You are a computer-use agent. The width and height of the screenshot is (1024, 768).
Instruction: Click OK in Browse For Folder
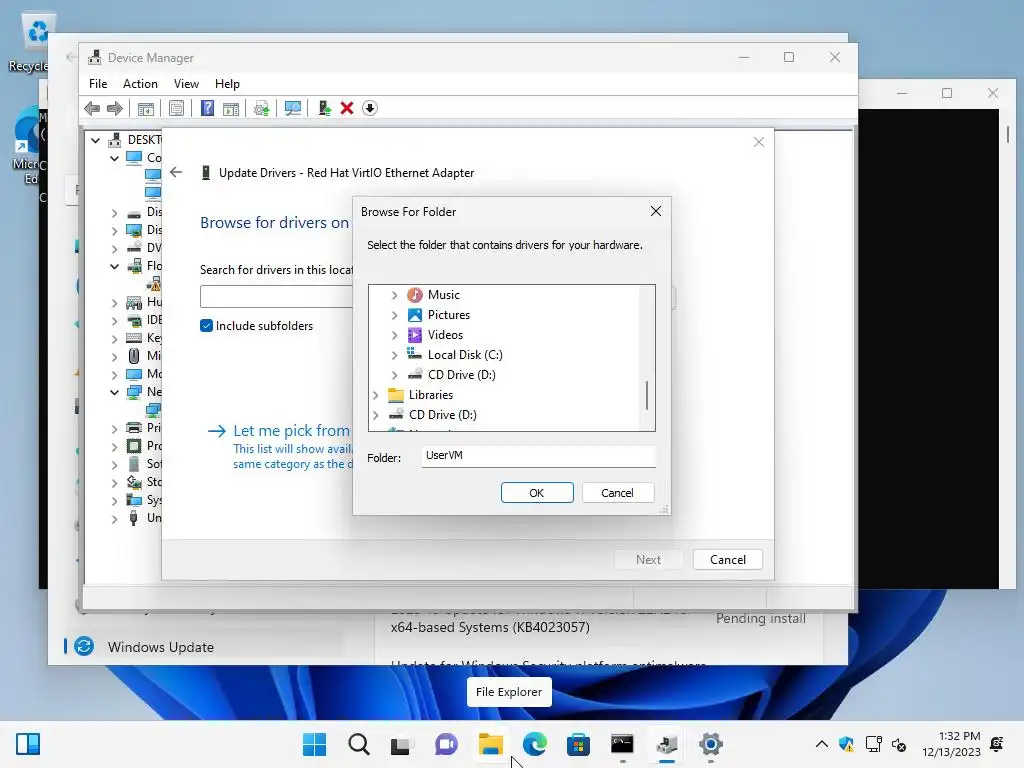[537, 492]
